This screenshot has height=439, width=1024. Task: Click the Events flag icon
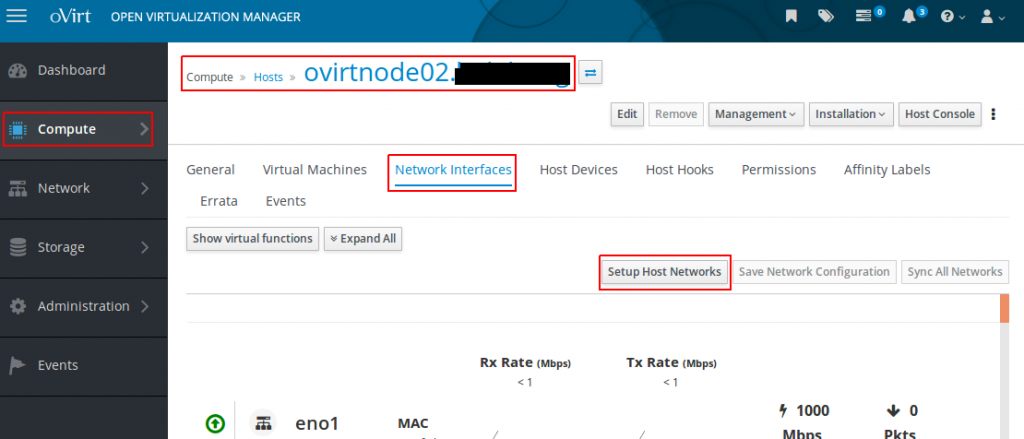point(17,365)
